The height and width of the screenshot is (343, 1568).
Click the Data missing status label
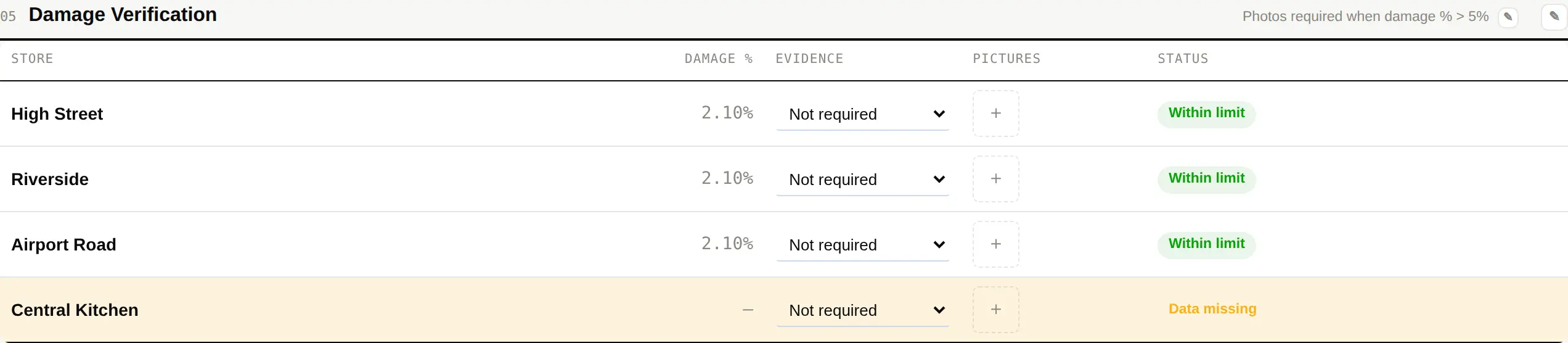point(1212,309)
